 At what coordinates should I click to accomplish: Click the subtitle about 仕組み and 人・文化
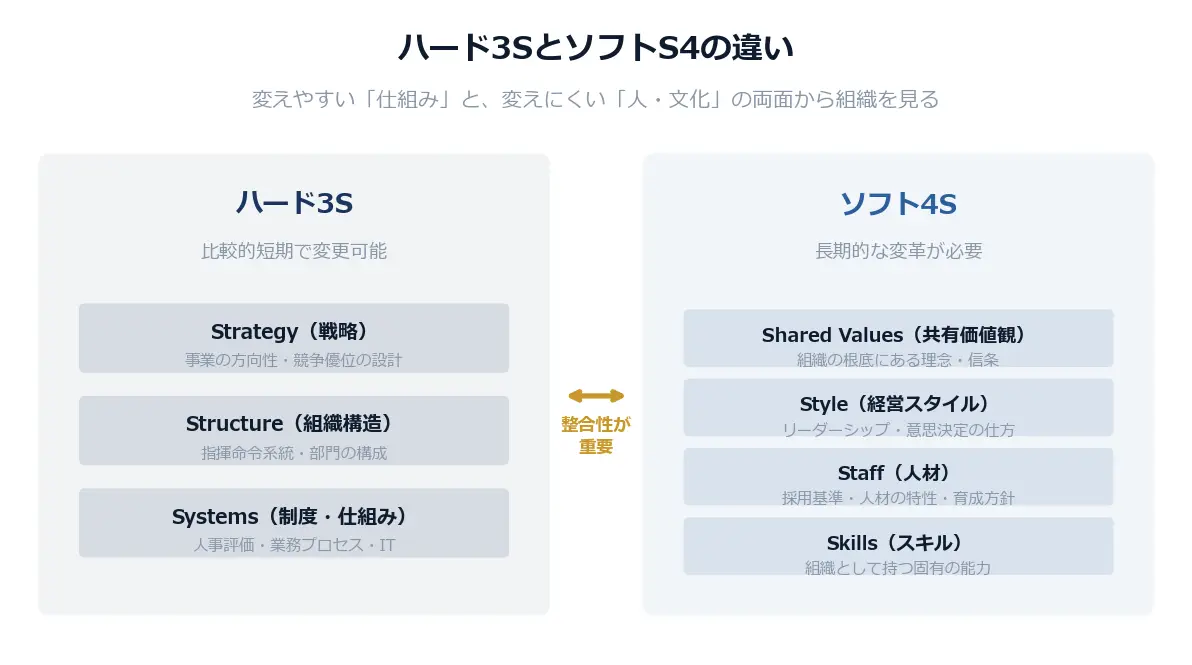point(596,100)
